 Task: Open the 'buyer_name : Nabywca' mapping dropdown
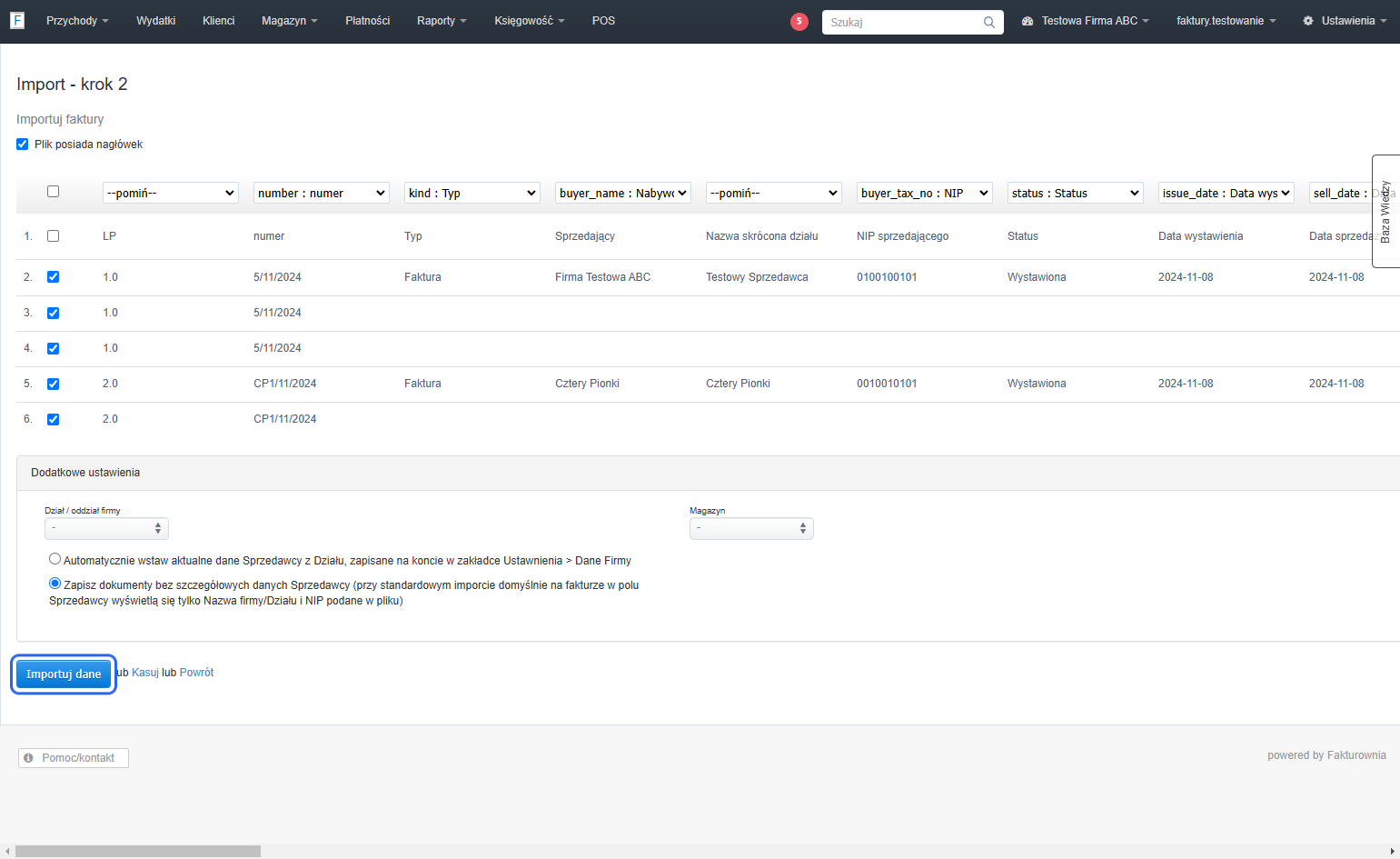[623, 193]
